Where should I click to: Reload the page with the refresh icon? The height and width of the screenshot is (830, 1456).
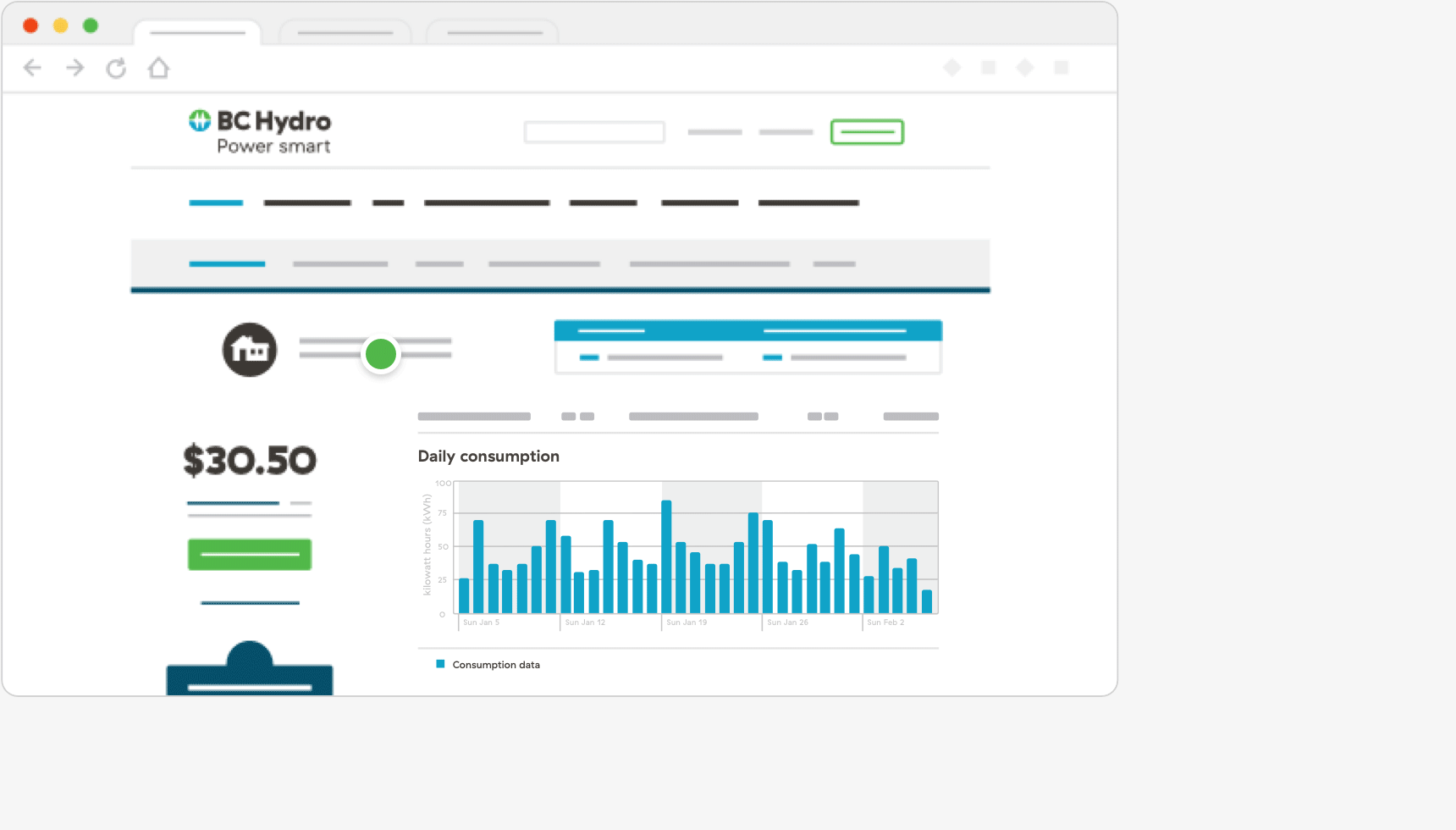[x=116, y=68]
